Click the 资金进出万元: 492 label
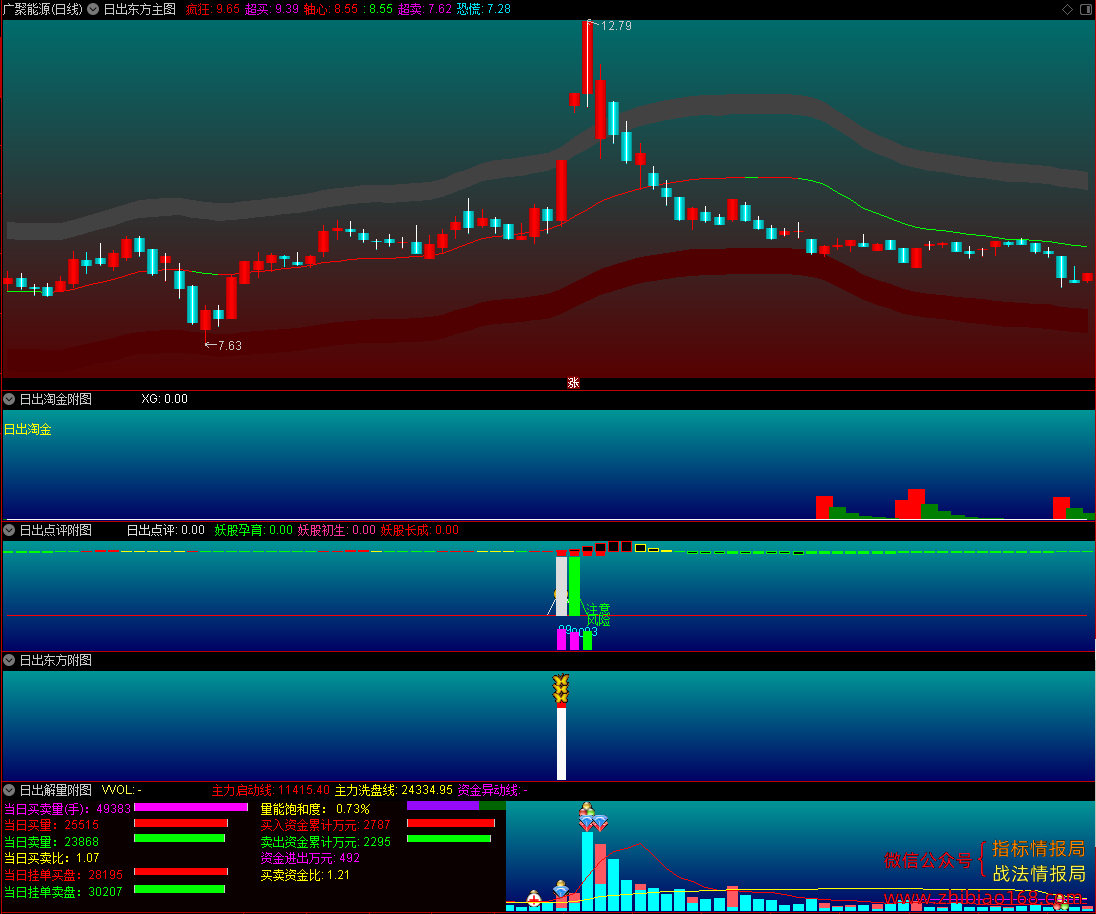The height and width of the screenshot is (914, 1096). pos(310,858)
